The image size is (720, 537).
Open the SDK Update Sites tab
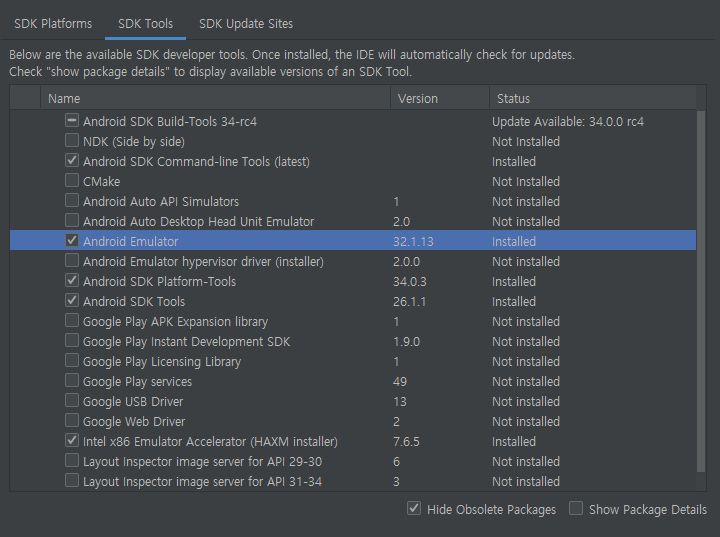pyautogui.click(x=246, y=23)
